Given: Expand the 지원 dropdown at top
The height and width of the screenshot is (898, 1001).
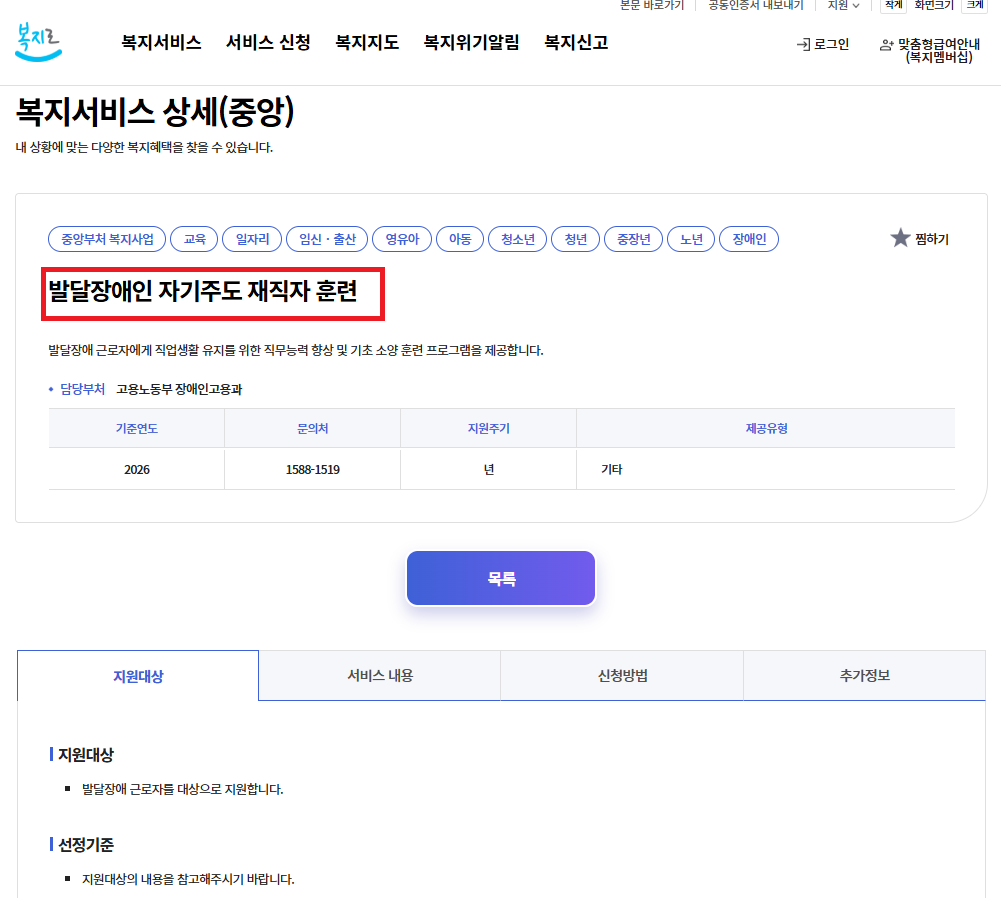Looking at the screenshot, I should click(x=843, y=5).
